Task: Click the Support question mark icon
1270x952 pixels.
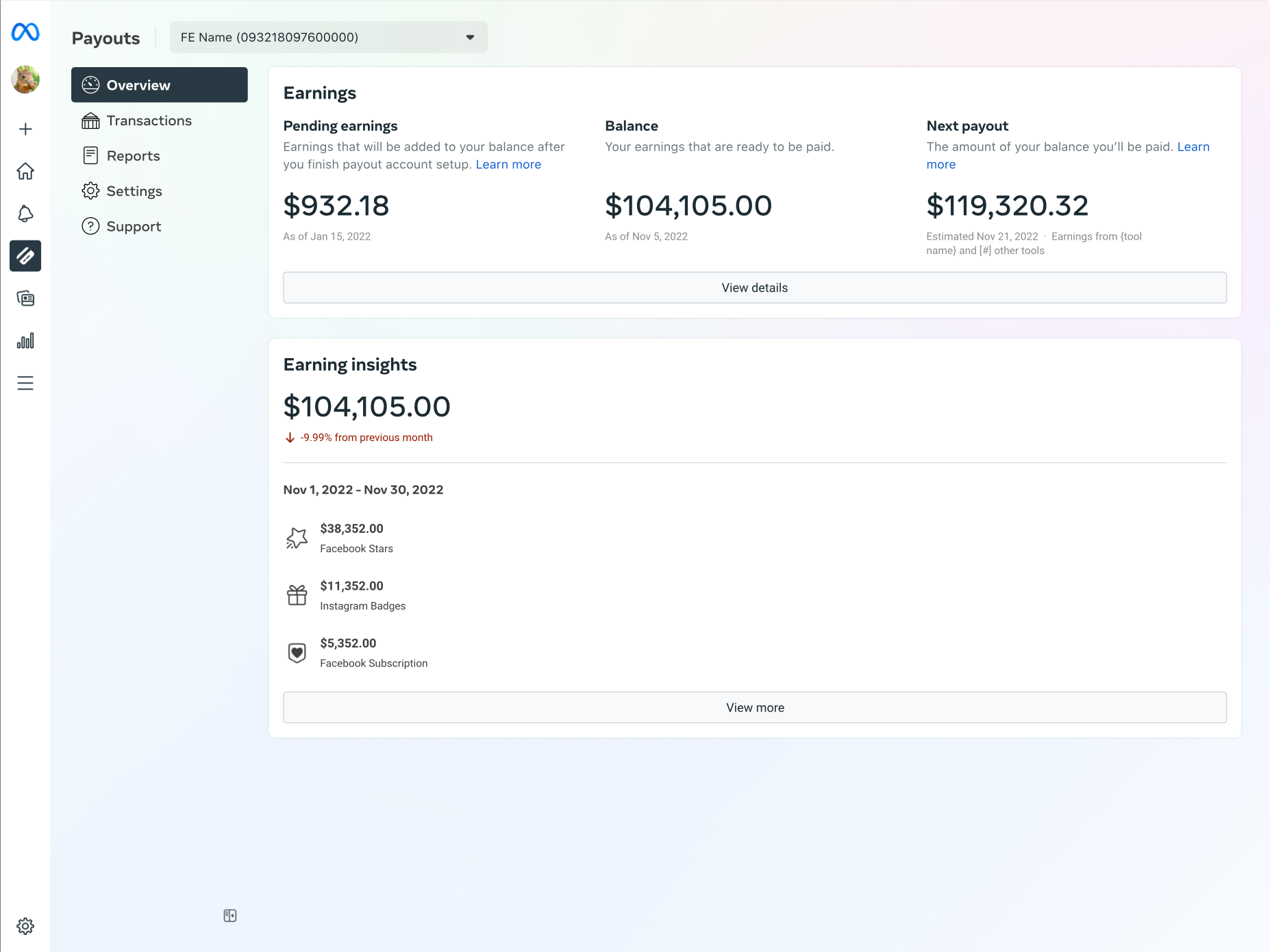Action: pyautogui.click(x=90, y=226)
